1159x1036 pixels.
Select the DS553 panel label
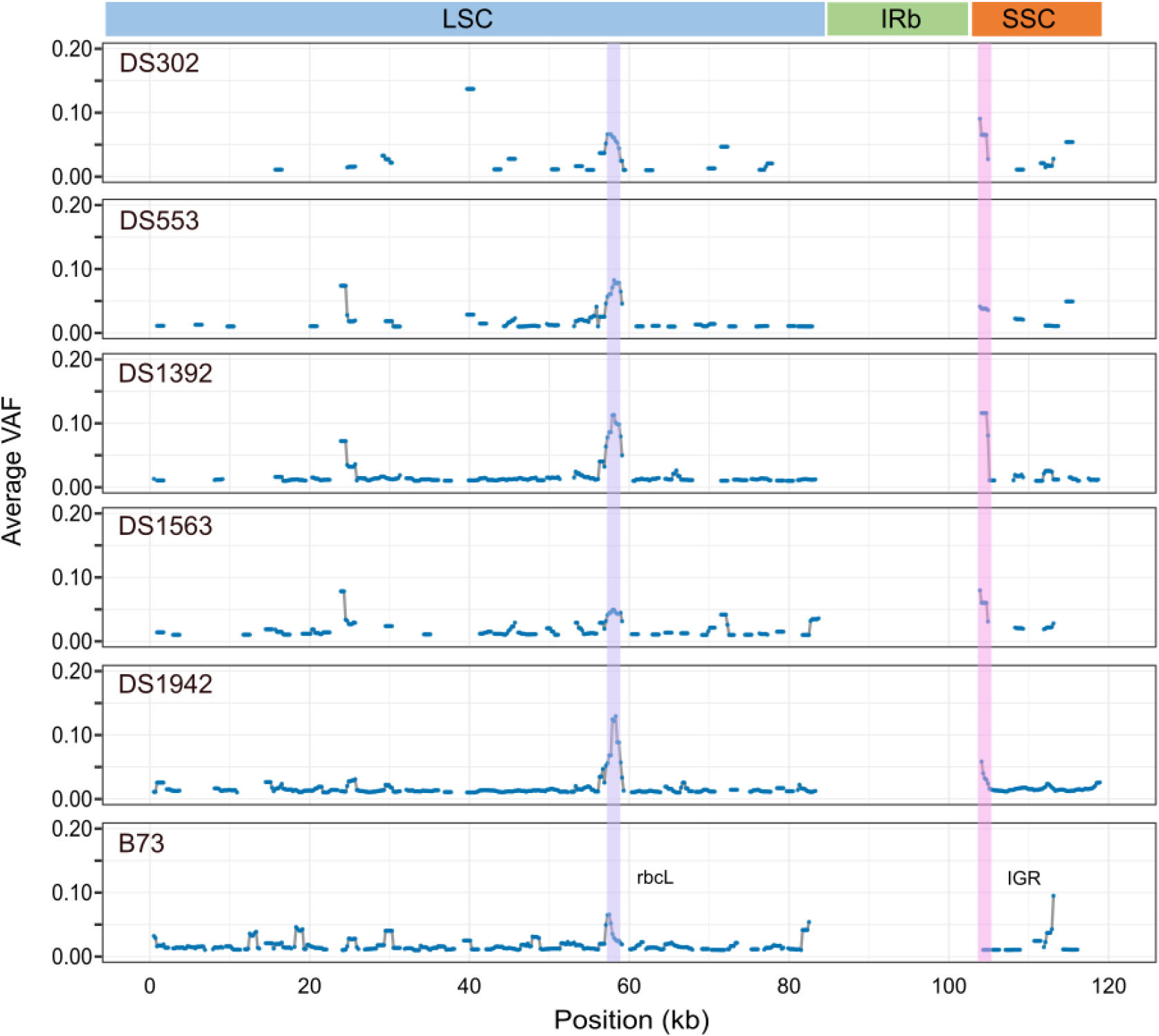pos(159,220)
